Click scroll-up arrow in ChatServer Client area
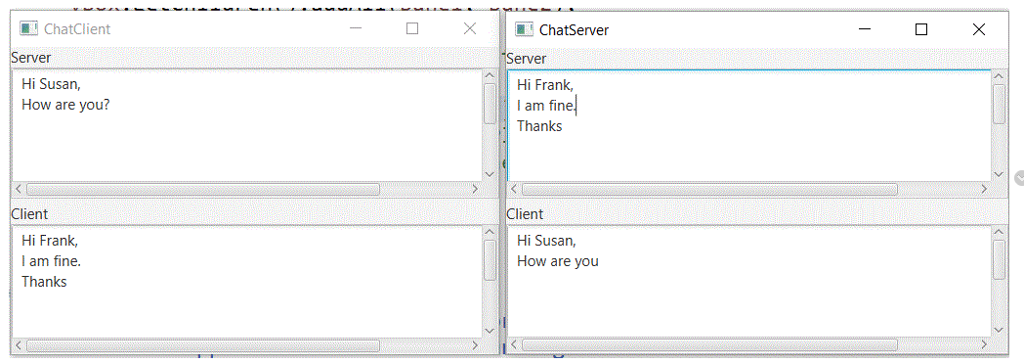Viewport: 1024px width, 363px height. (x=999, y=232)
